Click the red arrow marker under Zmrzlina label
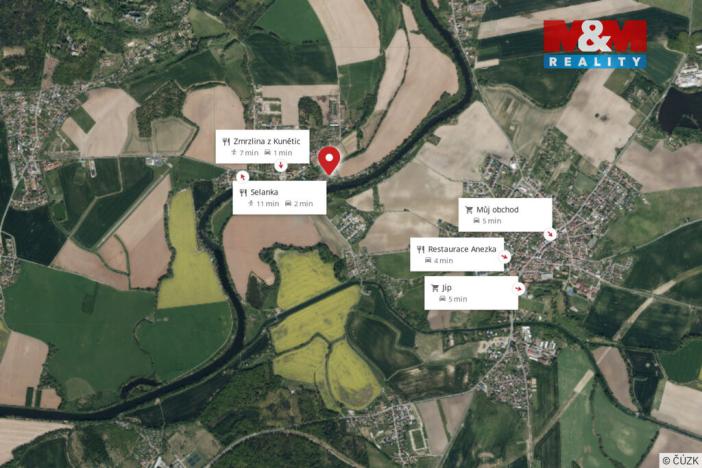Screen dimensions: 702x468 pyautogui.click(x=281, y=166)
